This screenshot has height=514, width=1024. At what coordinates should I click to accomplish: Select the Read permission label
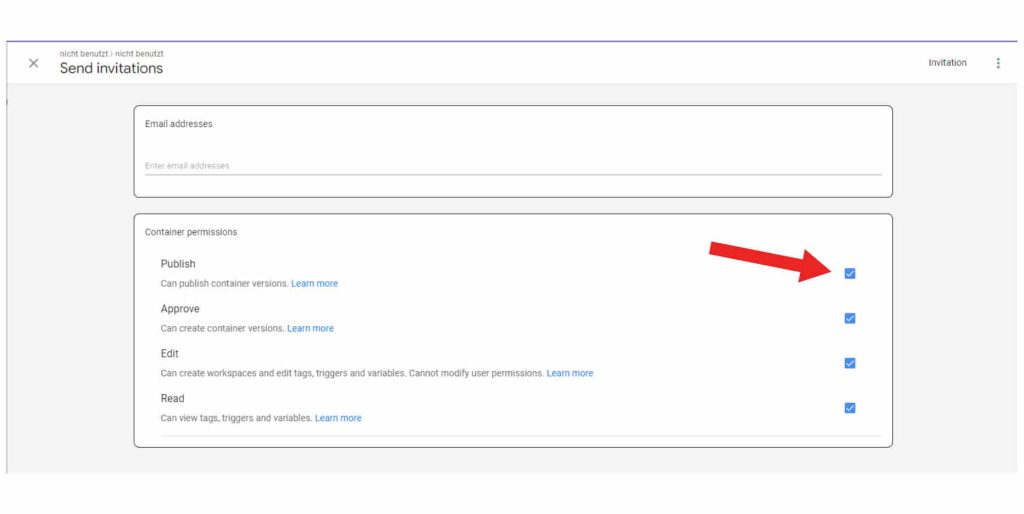(x=172, y=399)
